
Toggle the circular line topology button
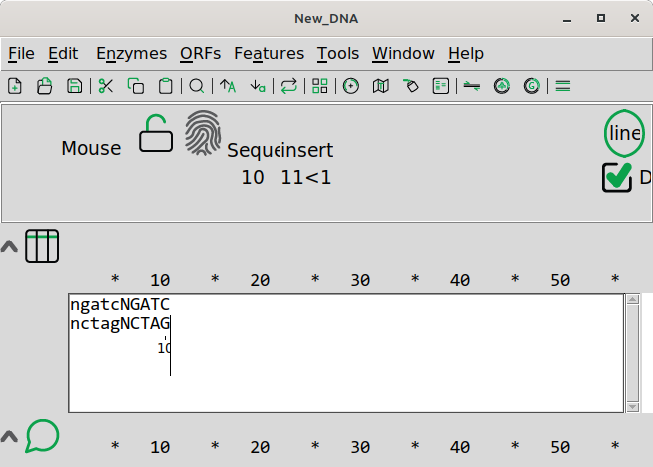coord(624,133)
